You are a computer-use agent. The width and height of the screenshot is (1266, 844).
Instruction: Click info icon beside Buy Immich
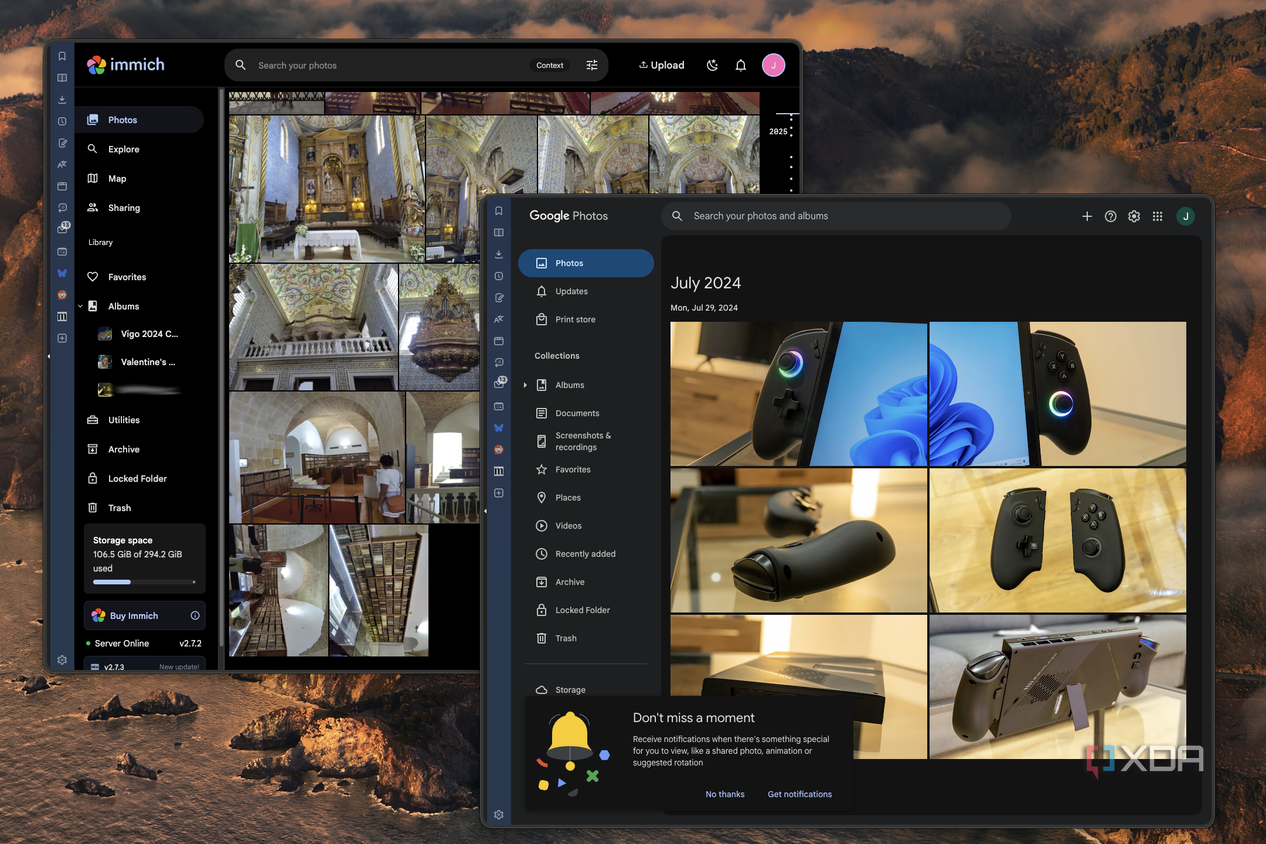(195, 616)
